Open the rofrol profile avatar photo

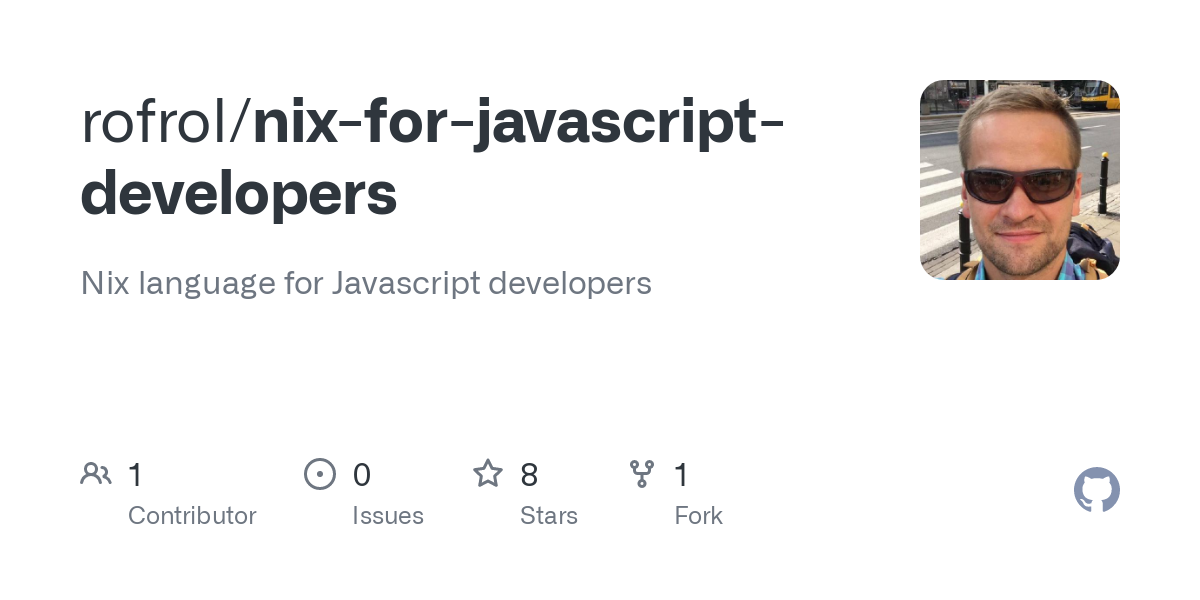pos(1019,180)
